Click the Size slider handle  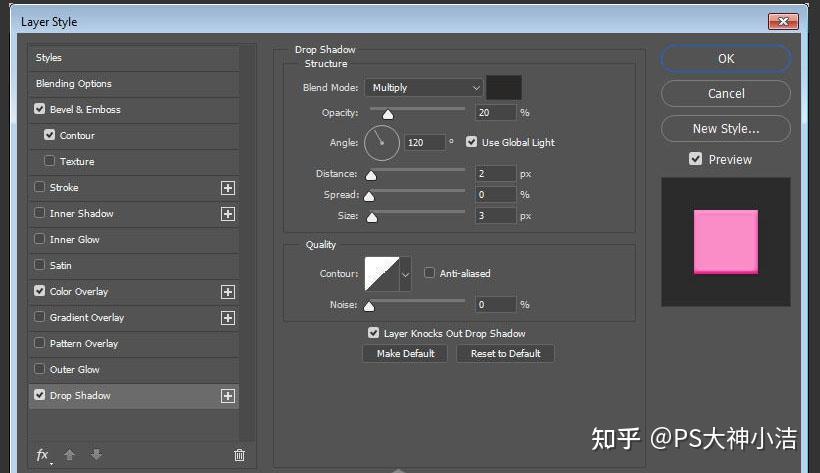[x=372, y=217]
